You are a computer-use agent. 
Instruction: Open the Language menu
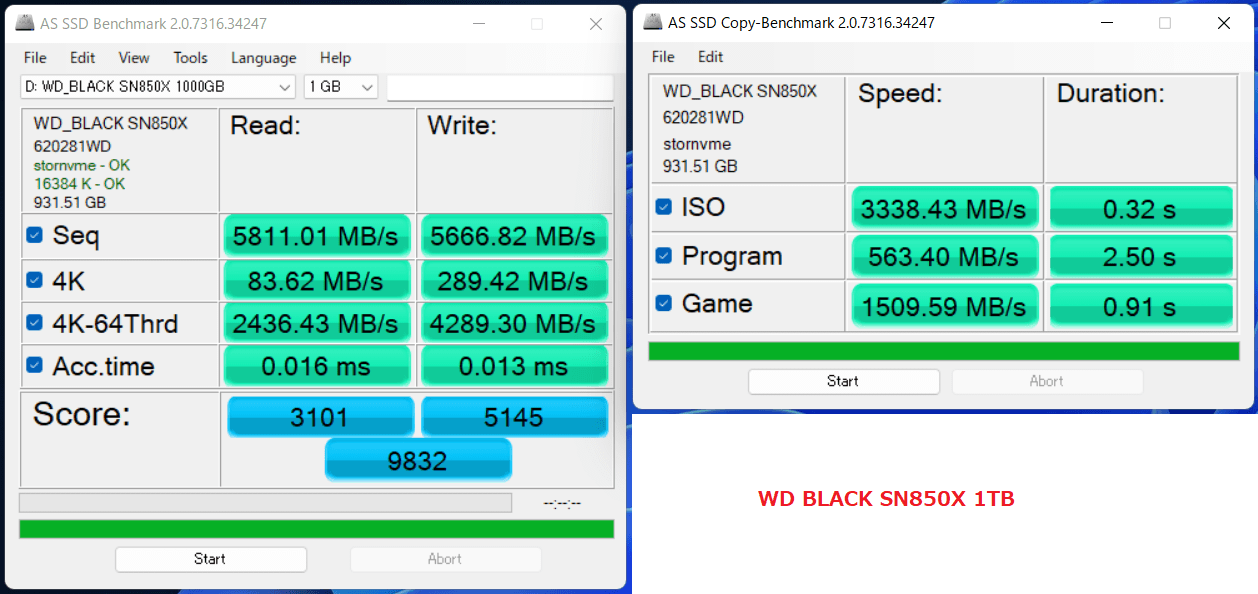[x=264, y=58]
